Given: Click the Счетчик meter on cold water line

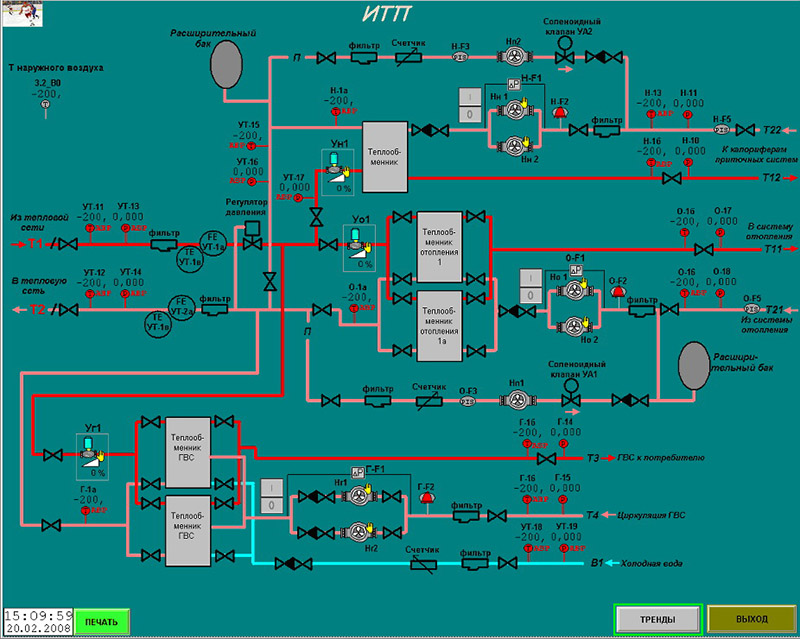Looking at the screenshot, I should pos(423,564).
